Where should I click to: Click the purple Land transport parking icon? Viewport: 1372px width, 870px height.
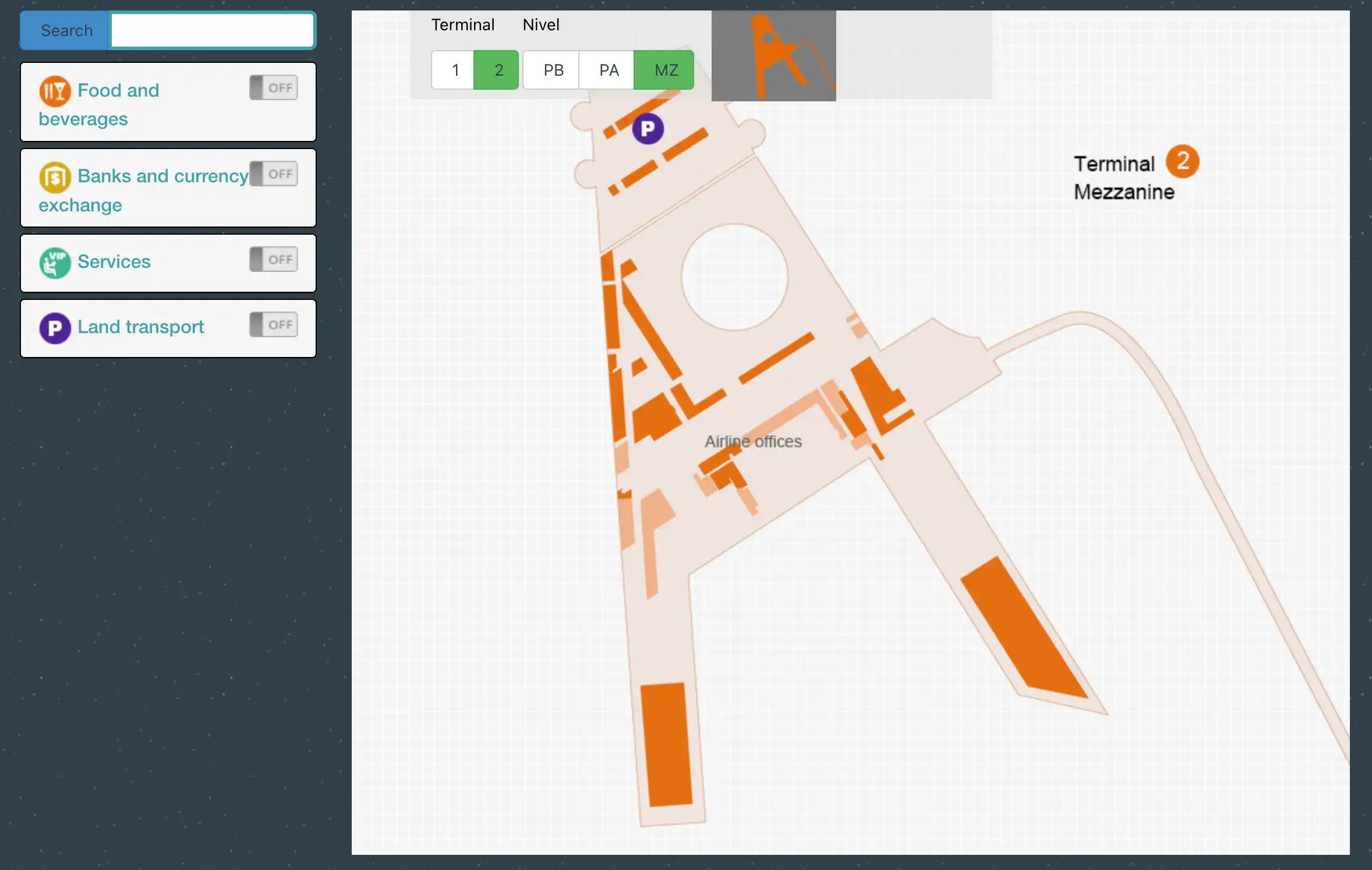tap(55, 328)
